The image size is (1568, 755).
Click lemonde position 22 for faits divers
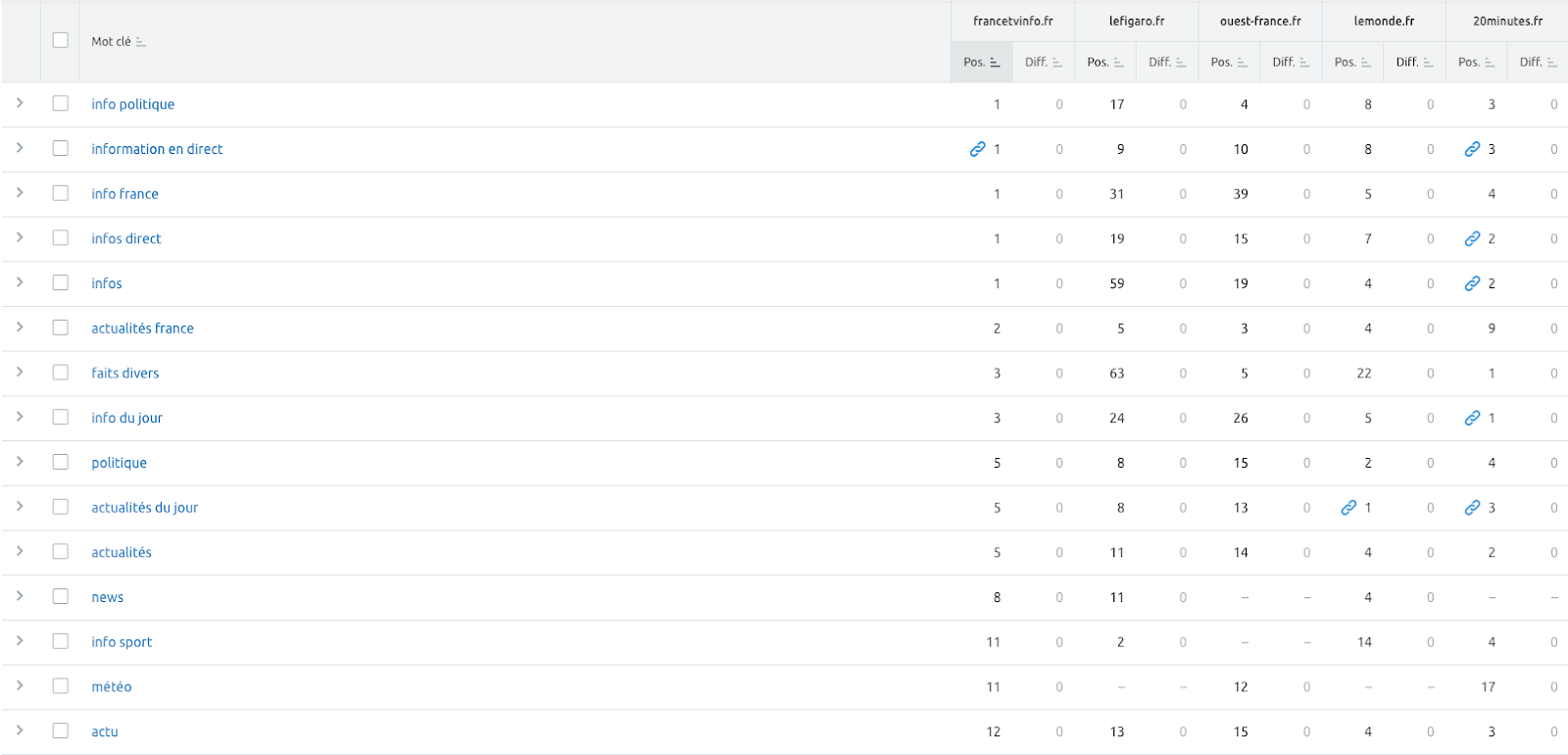pos(1364,374)
